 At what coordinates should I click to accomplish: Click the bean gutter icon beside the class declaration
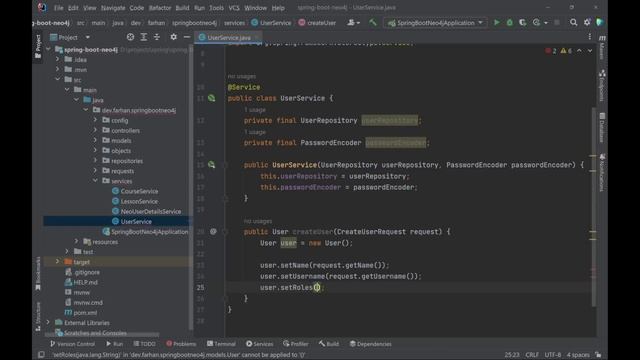coord(211,98)
